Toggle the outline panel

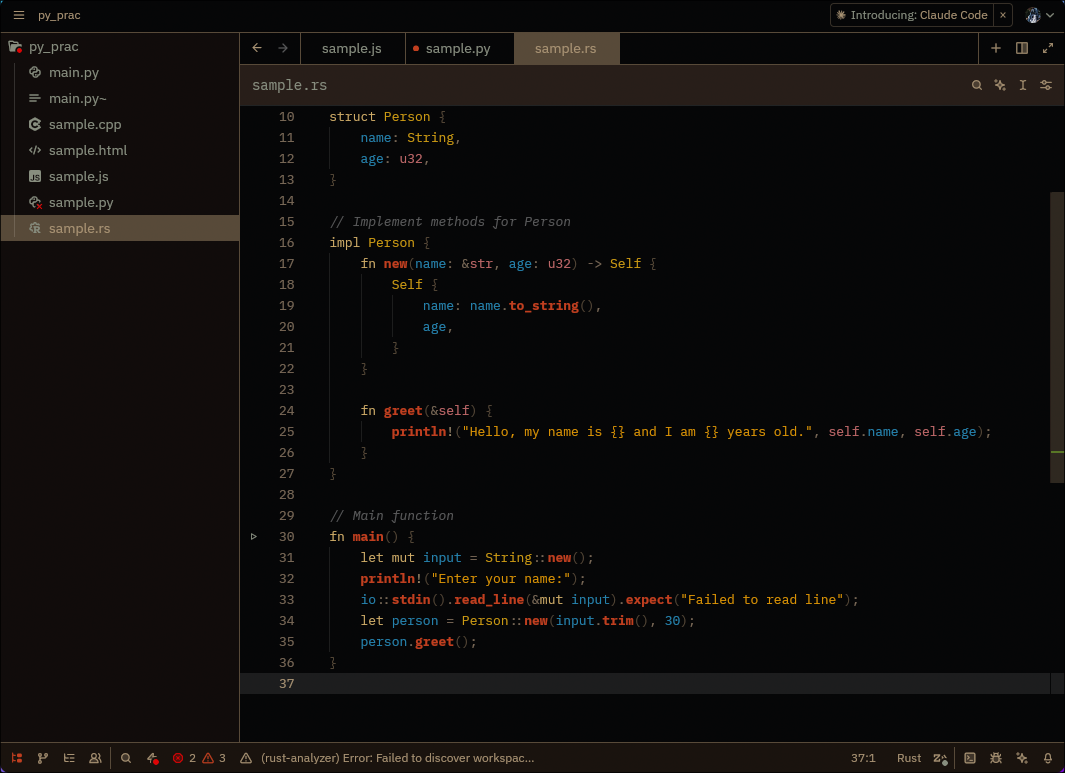(69, 758)
